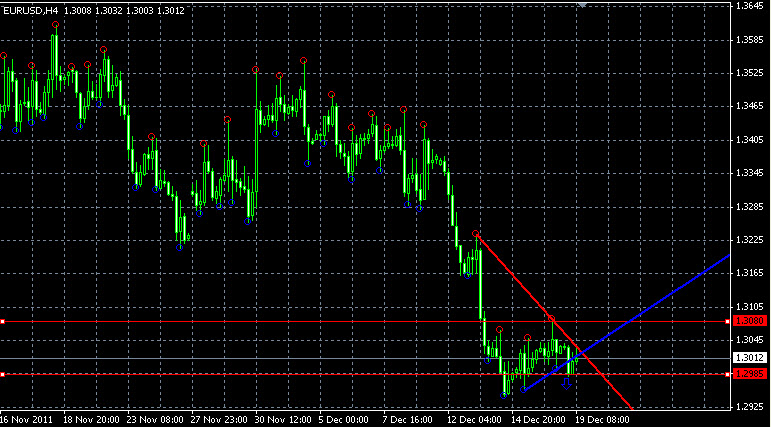Click the 5 Dec 00:00 time label

(344, 420)
